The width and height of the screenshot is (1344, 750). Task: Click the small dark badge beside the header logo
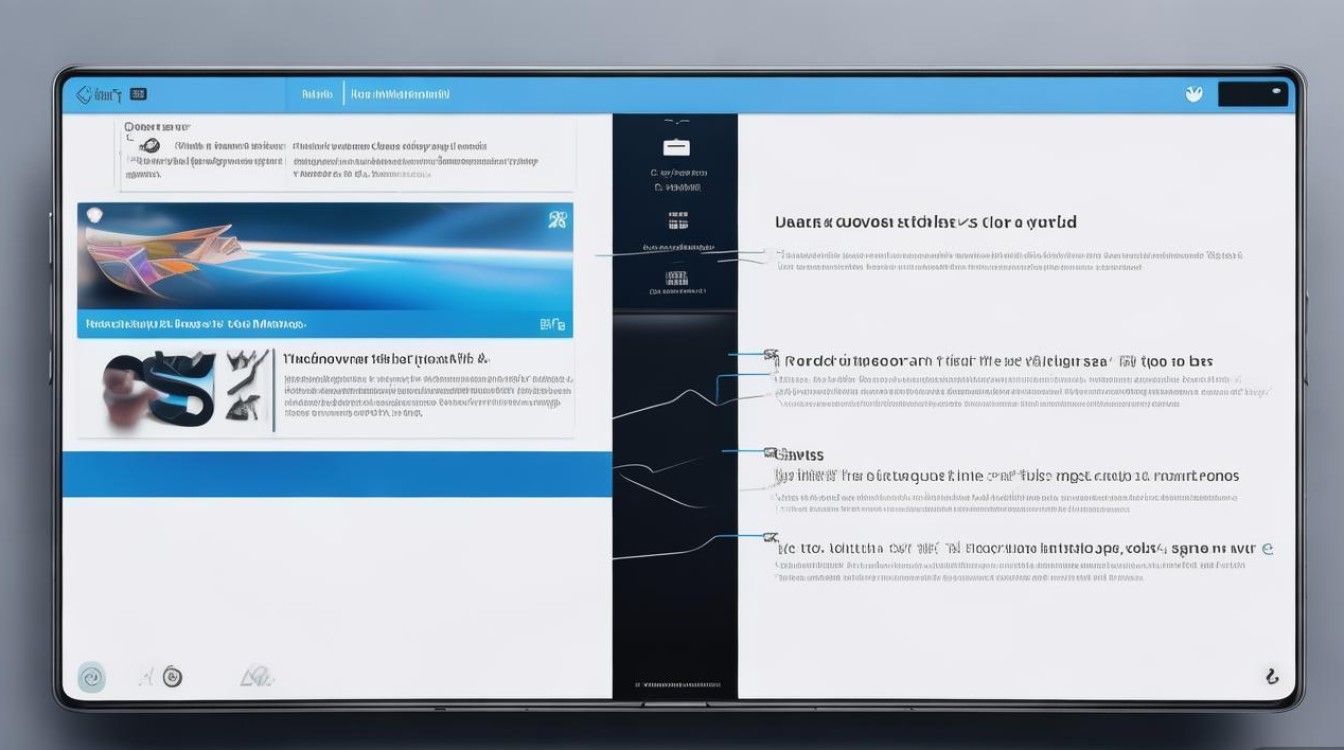pyautogui.click(x=139, y=95)
